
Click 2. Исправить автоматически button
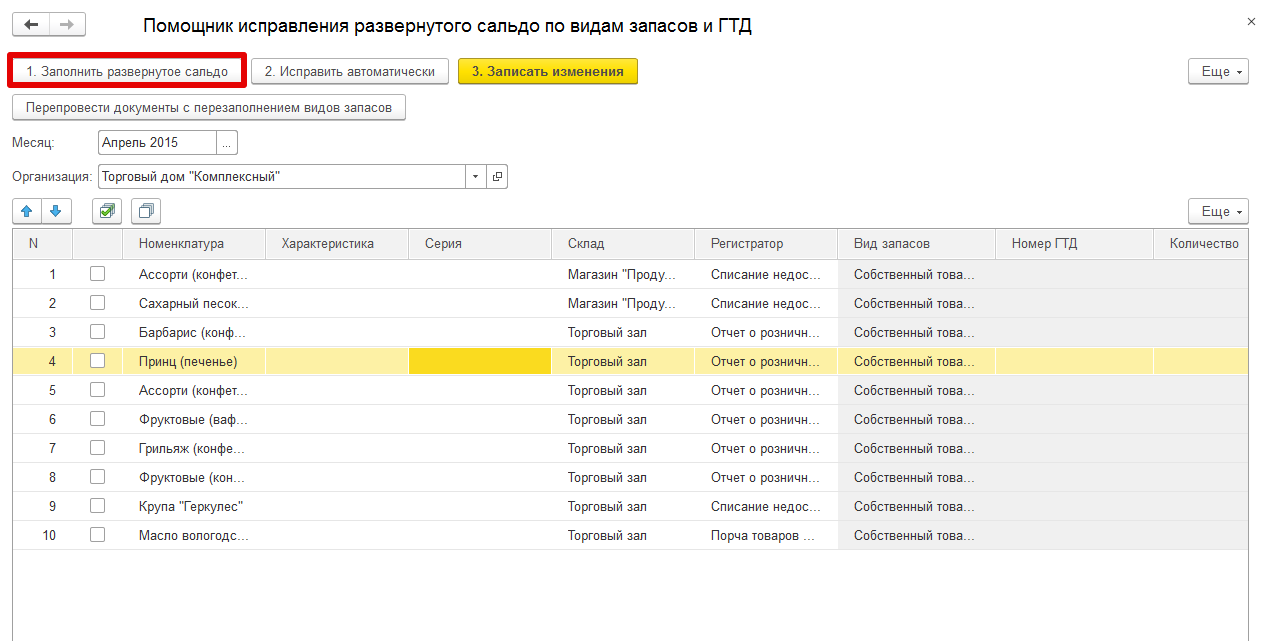[x=350, y=72]
